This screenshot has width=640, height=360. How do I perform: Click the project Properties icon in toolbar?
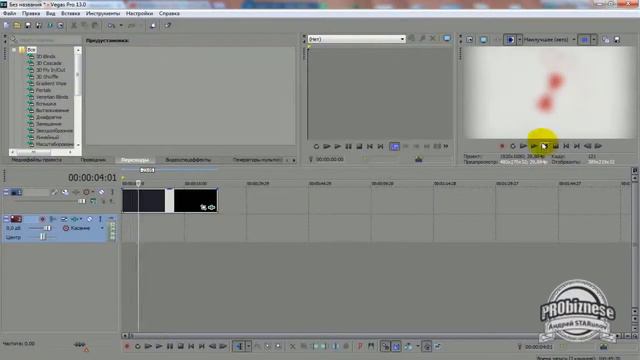tap(60, 25)
